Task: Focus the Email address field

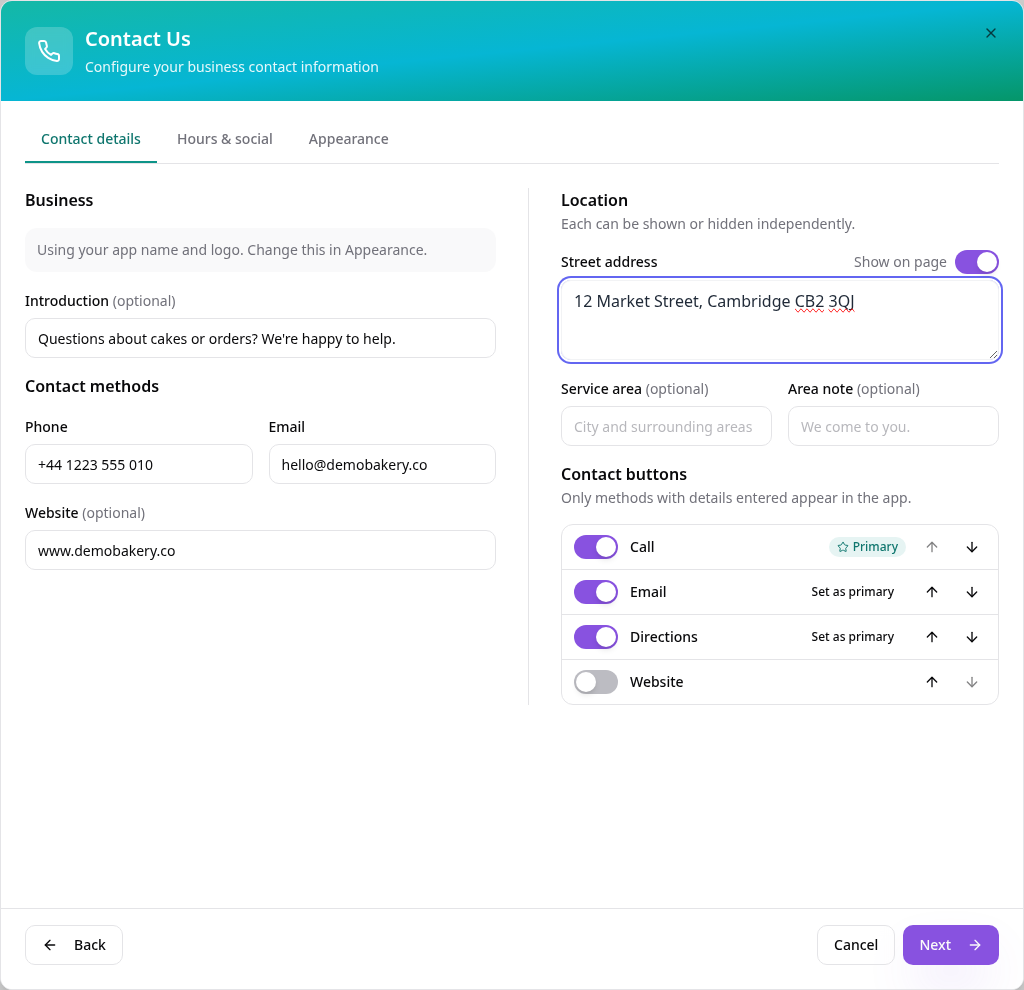Action: [x=382, y=464]
